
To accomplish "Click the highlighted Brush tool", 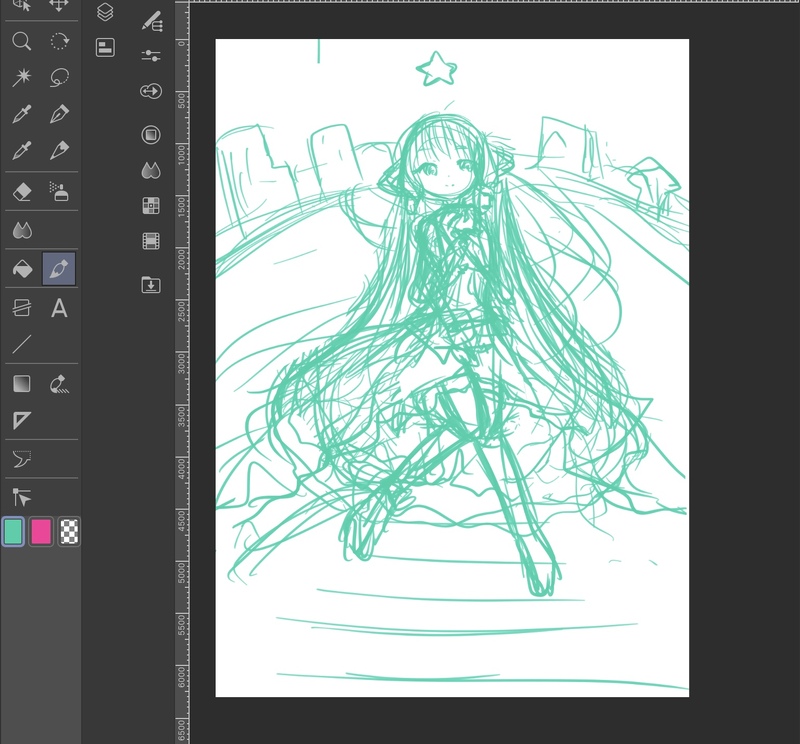I will [59, 269].
